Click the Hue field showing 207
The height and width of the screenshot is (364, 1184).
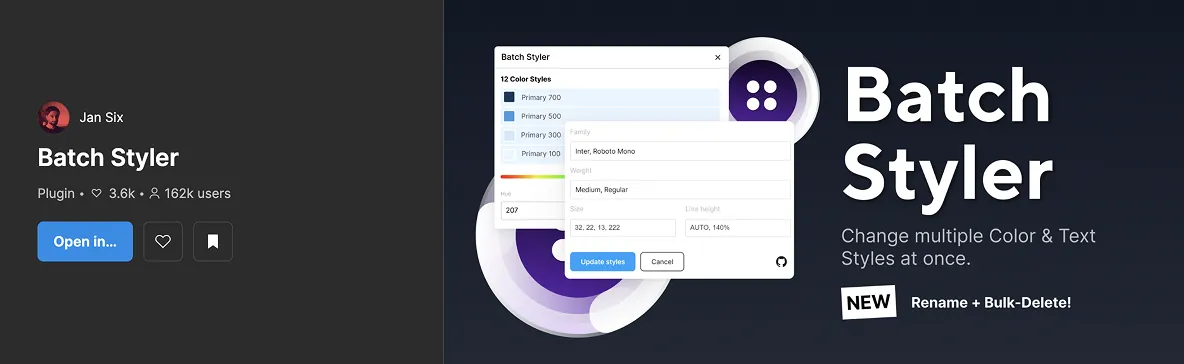(x=532, y=210)
